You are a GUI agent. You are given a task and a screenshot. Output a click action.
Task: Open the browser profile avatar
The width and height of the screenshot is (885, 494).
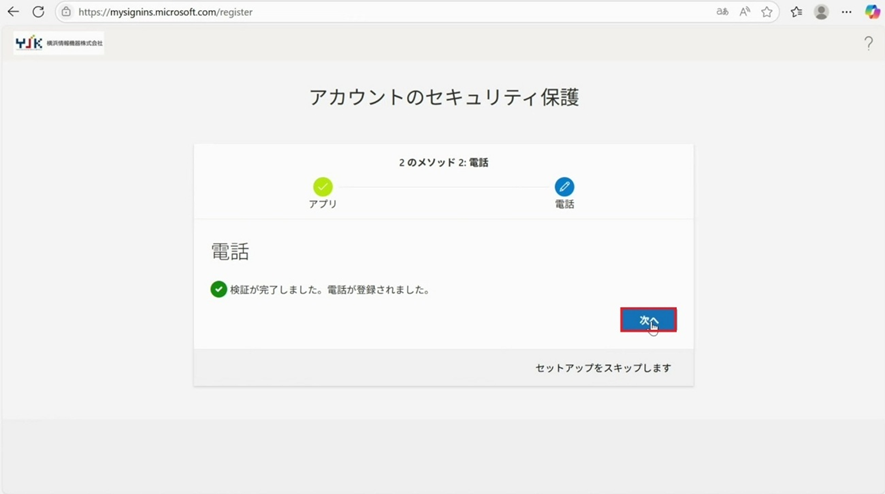(821, 12)
